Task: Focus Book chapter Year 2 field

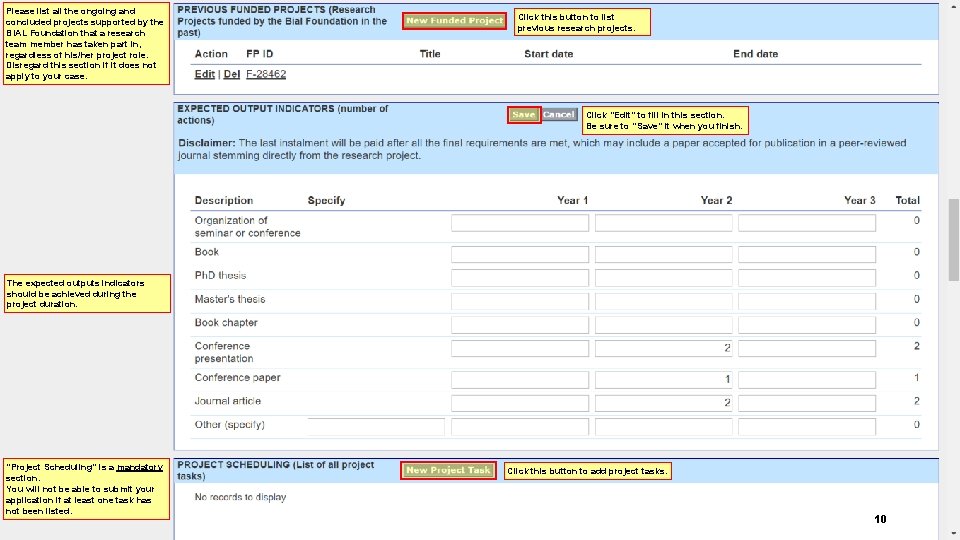Action: 664,324
